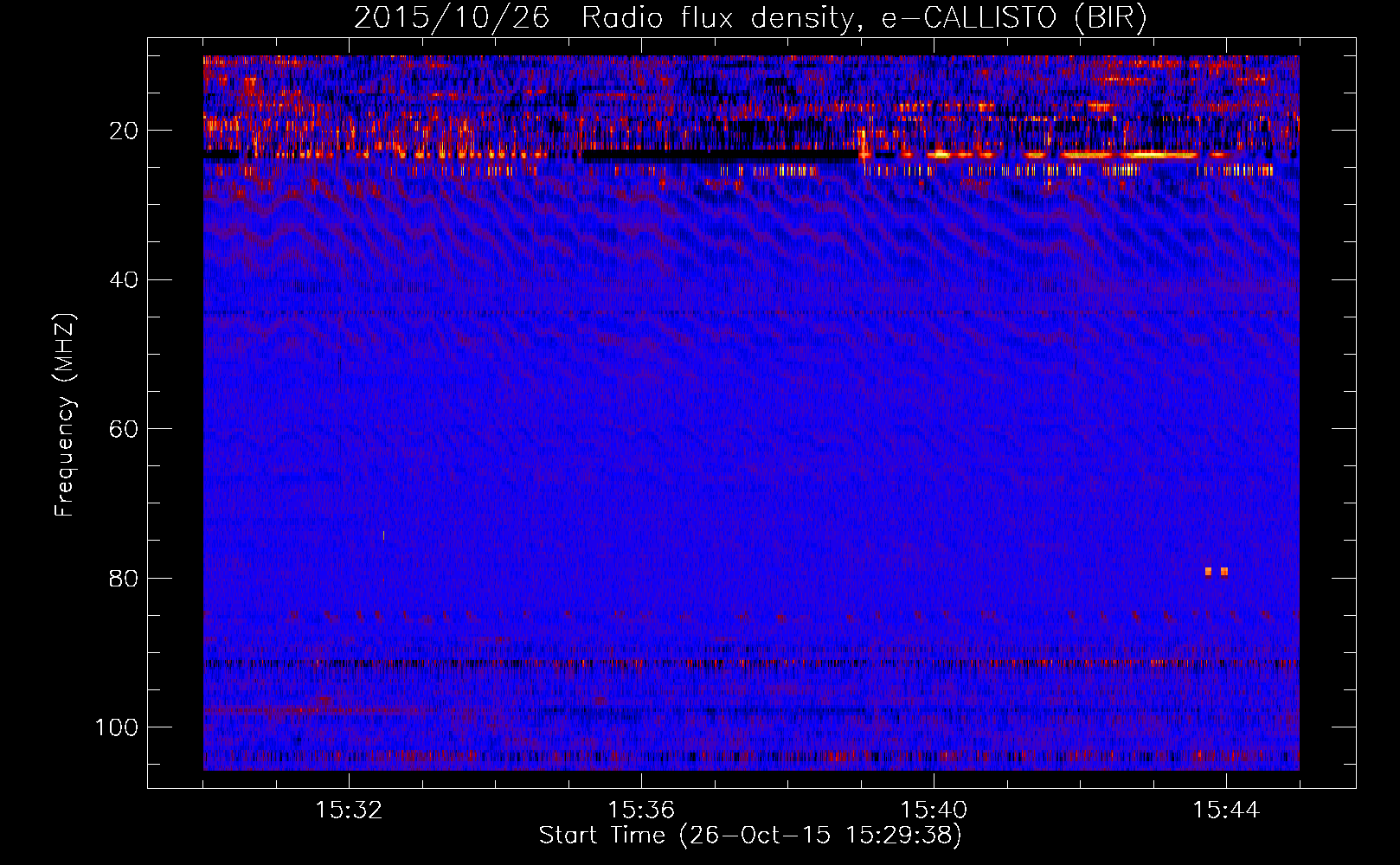1400x865 pixels.
Task: Click the 15:36 time tick label
Action: click(x=641, y=811)
